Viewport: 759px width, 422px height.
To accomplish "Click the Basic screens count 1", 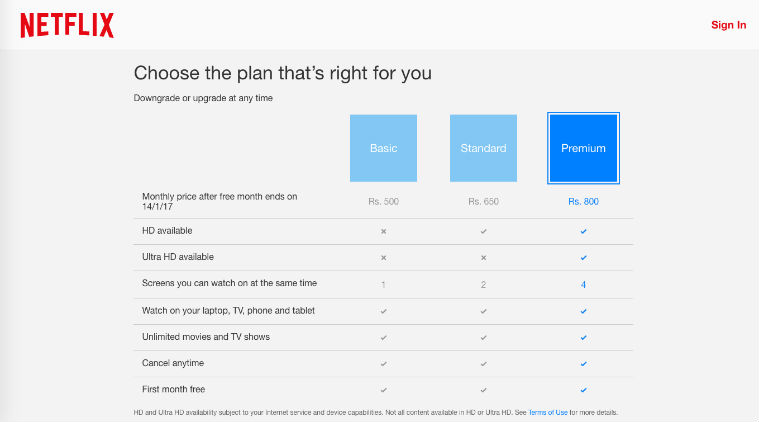I will (383, 285).
